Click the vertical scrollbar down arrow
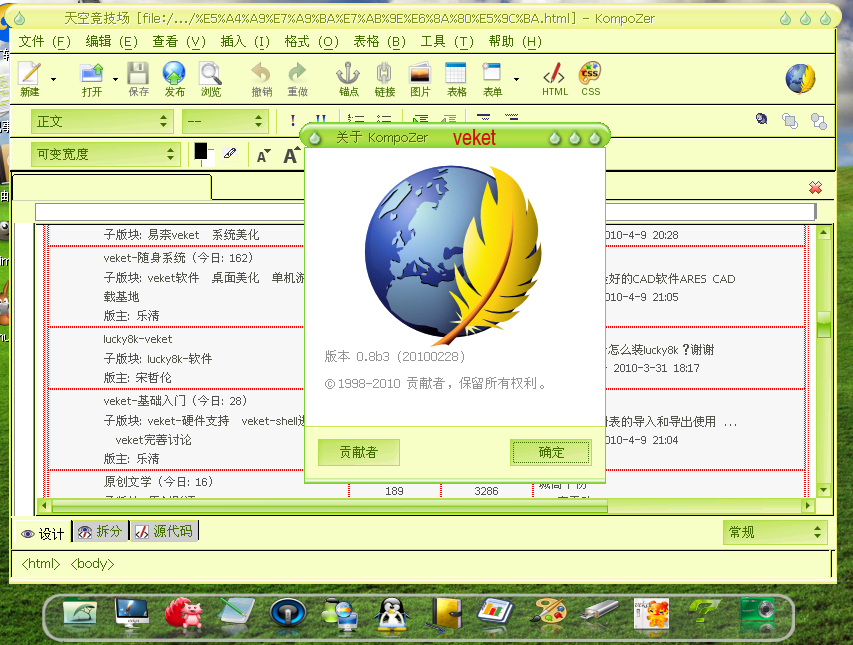The width and height of the screenshot is (853, 645). tap(824, 490)
